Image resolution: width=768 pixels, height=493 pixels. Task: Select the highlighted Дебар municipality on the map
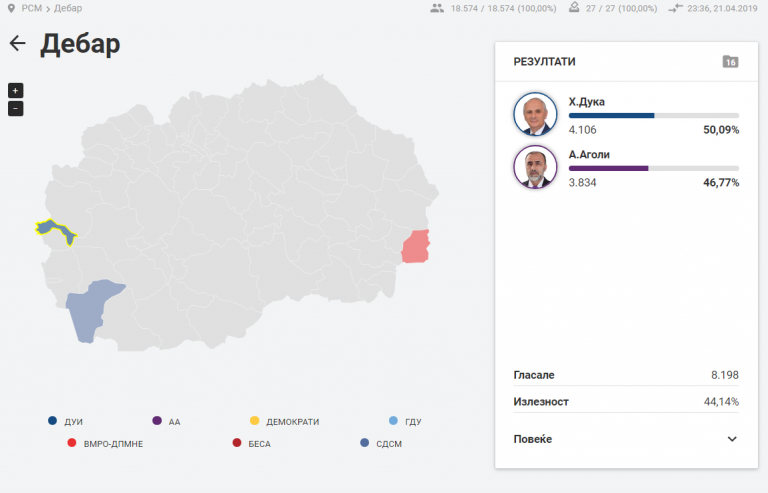coord(55,229)
